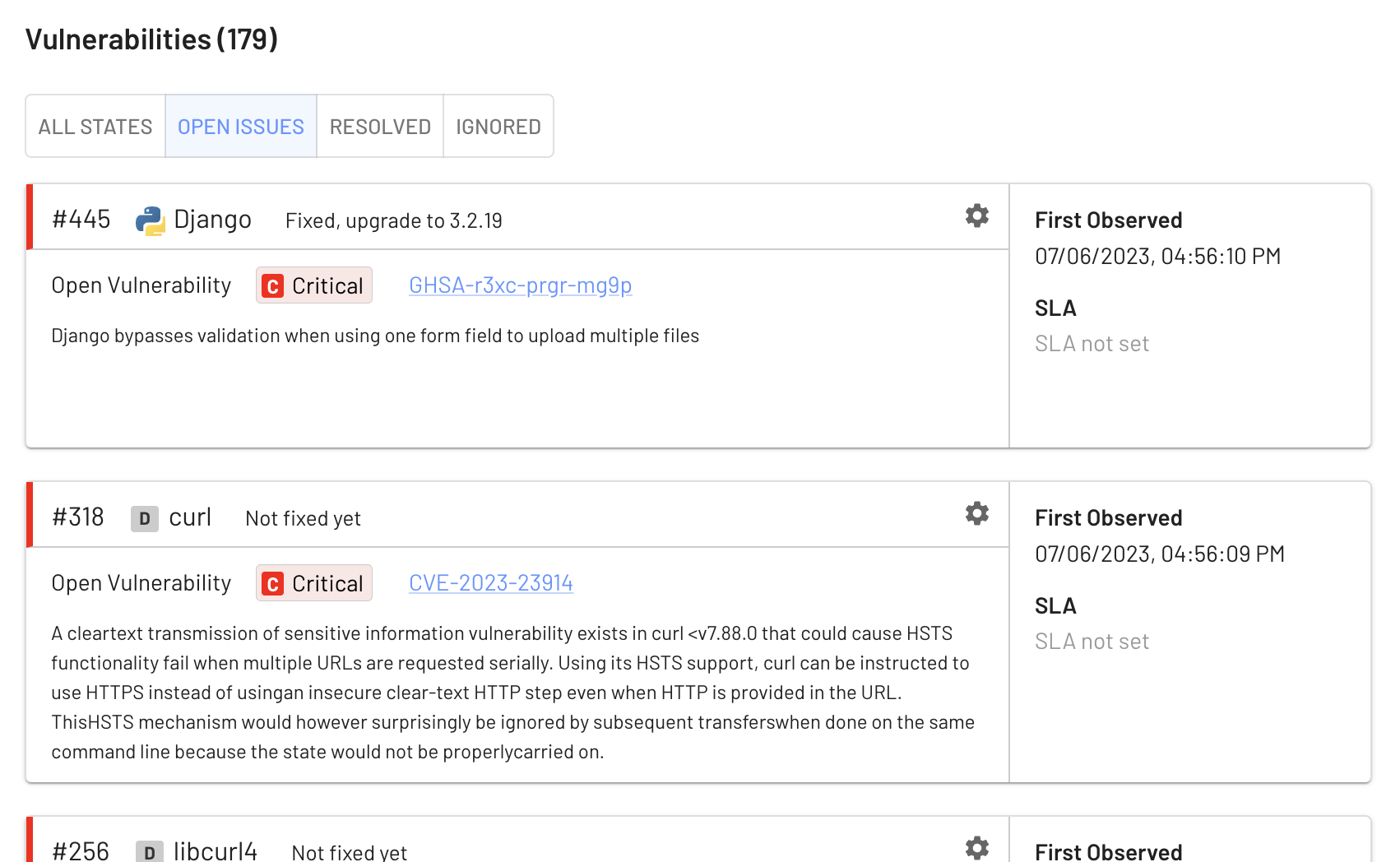
Task: Click the D badge next to libcurl4
Action: (x=149, y=851)
